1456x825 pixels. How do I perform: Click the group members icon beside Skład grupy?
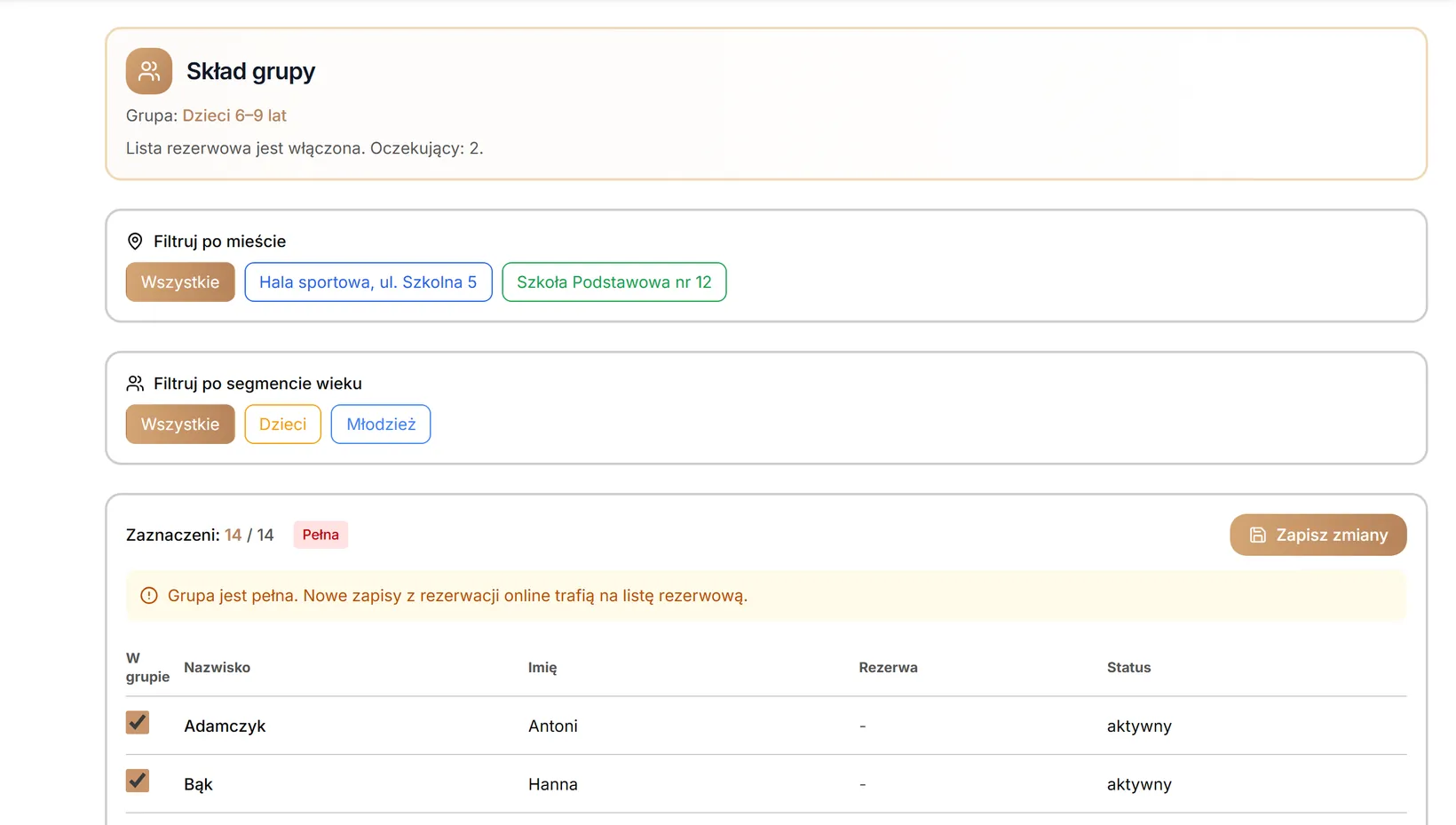click(x=149, y=71)
